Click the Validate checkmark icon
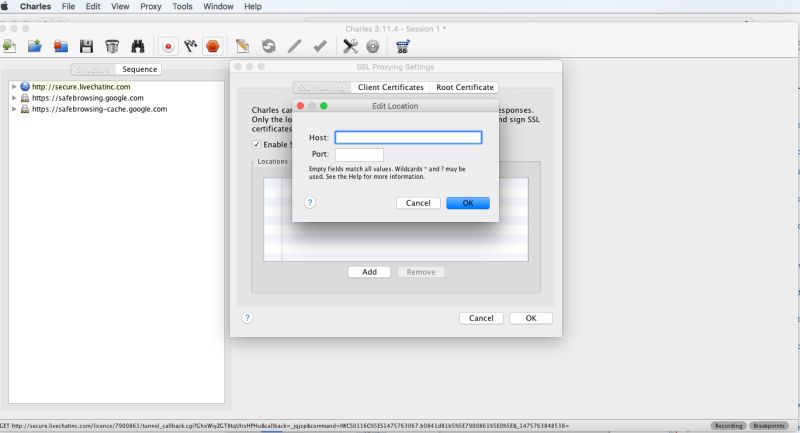The image size is (800, 433). tap(320, 46)
